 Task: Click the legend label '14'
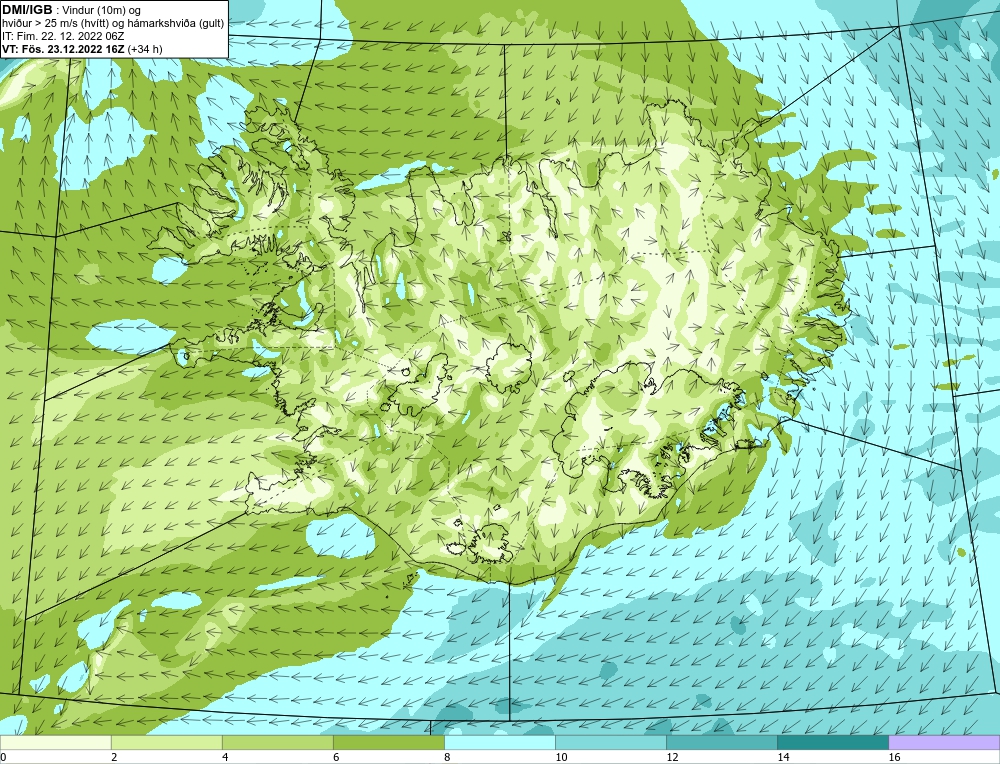pyautogui.click(x=783, y=757)
